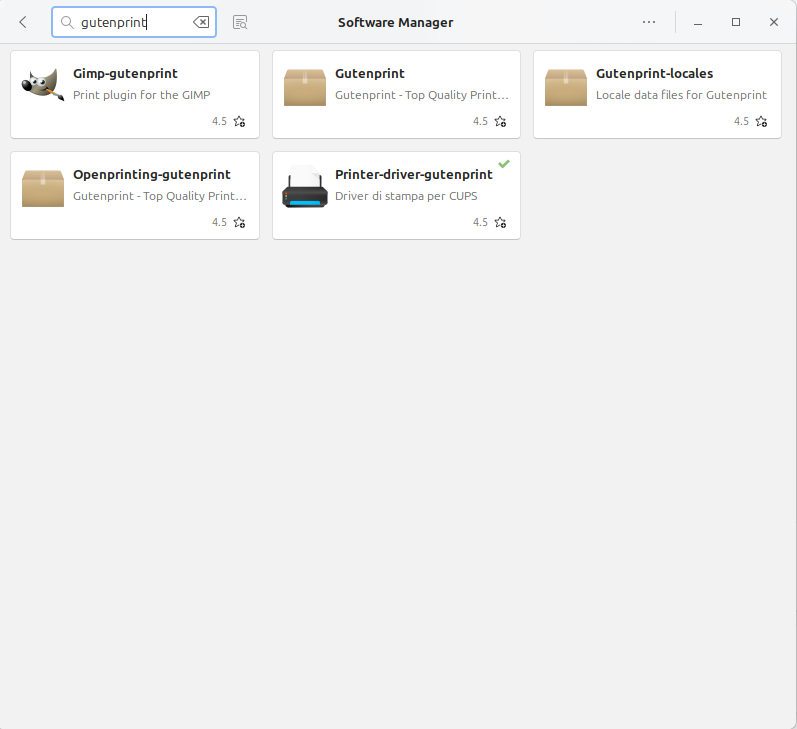The width and height of the screenshot is (797, 729).
Task: Click the Gutenprint package box icon
Action: 305,87
